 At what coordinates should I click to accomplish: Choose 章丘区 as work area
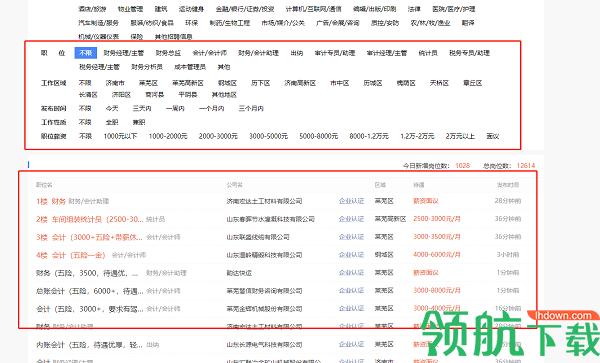[x=472, y=83]
